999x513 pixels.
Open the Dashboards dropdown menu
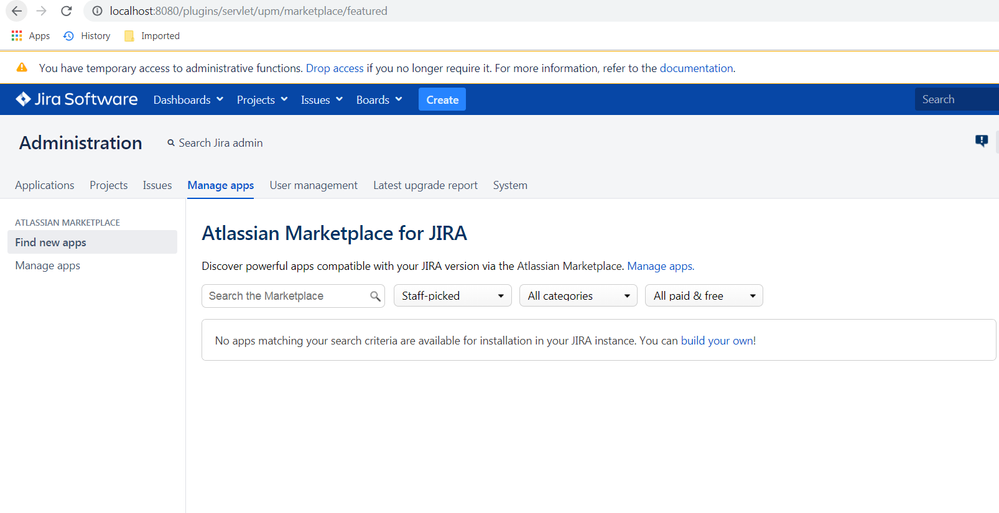[189, 99]
